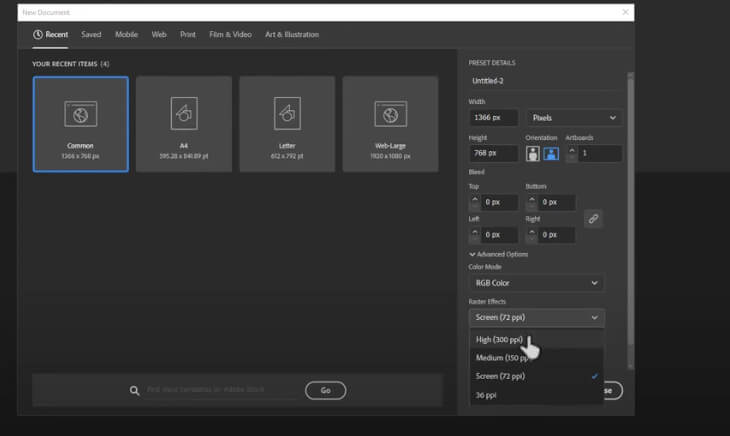
Task: Select the portrait orientation icon
Action: (533, 154)
